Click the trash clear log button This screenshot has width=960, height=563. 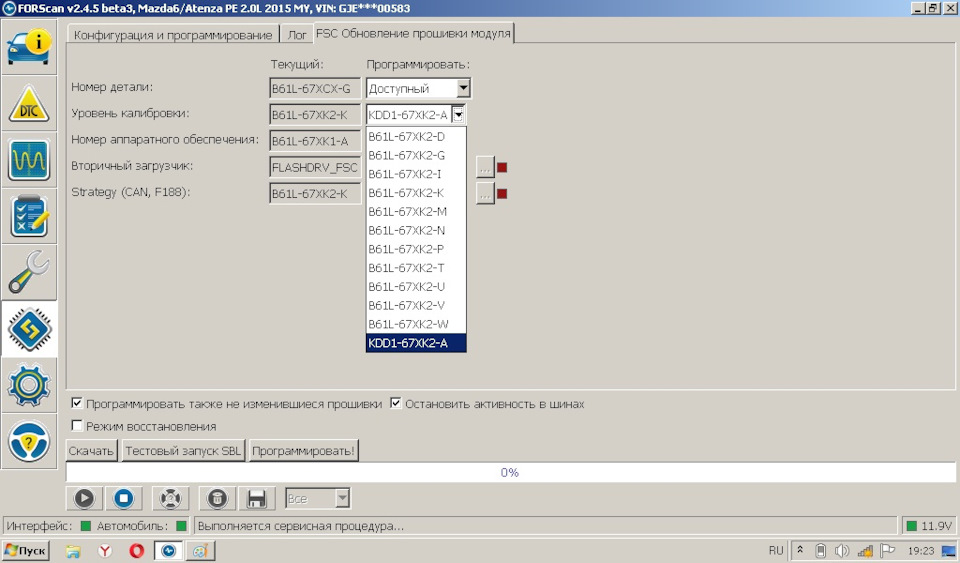tap(217, 499)
